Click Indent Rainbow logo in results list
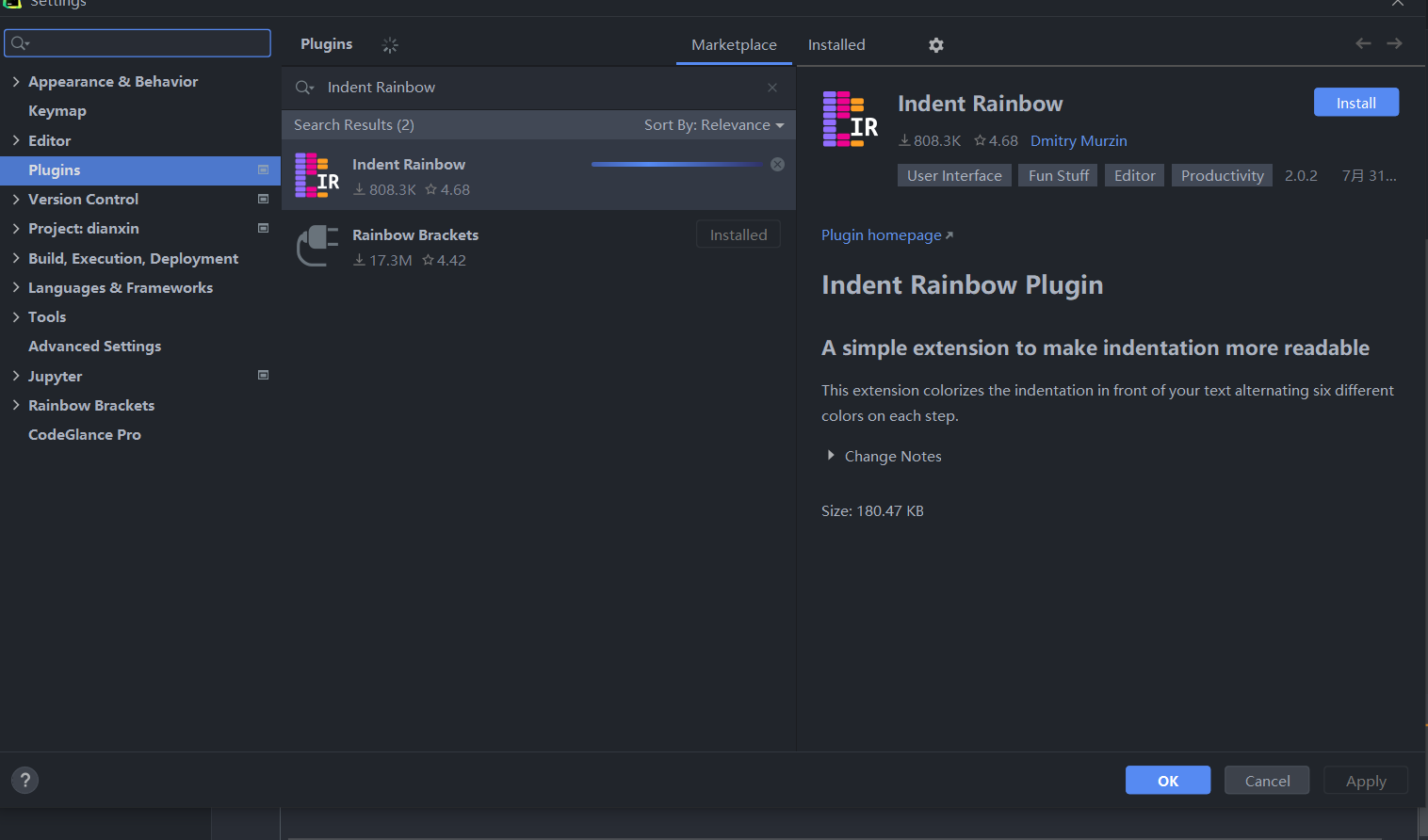This screenshot has width=1428, height=840. click(x=317, y=175)
